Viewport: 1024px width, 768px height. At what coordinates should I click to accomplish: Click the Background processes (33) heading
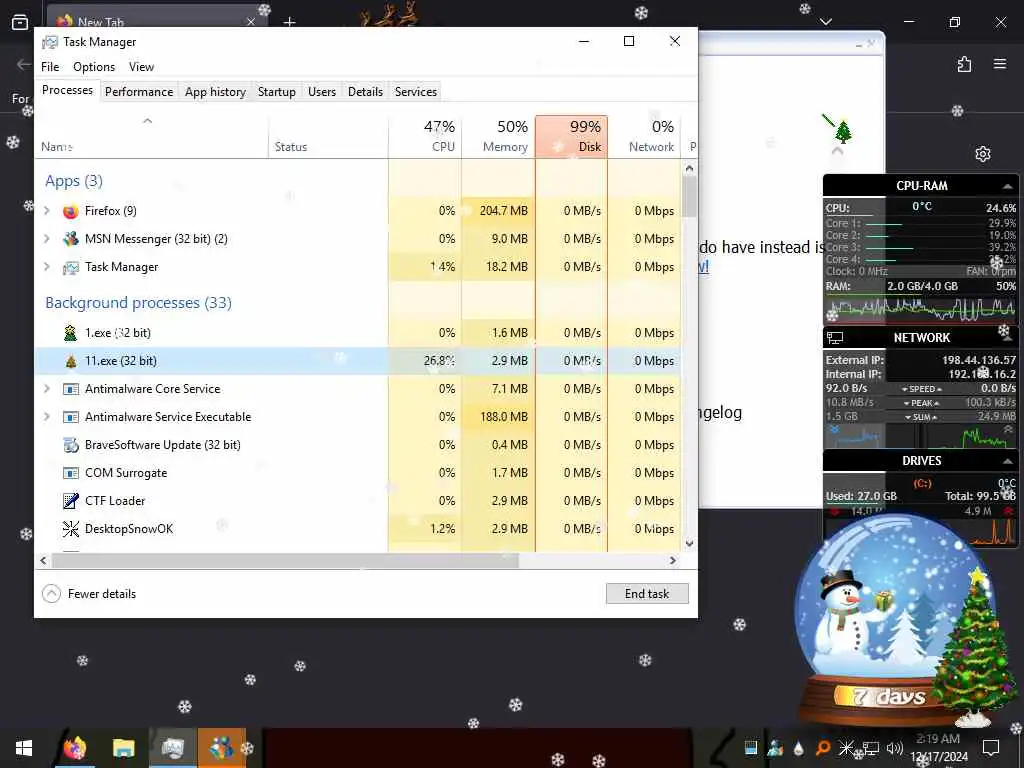coord(138,303)
